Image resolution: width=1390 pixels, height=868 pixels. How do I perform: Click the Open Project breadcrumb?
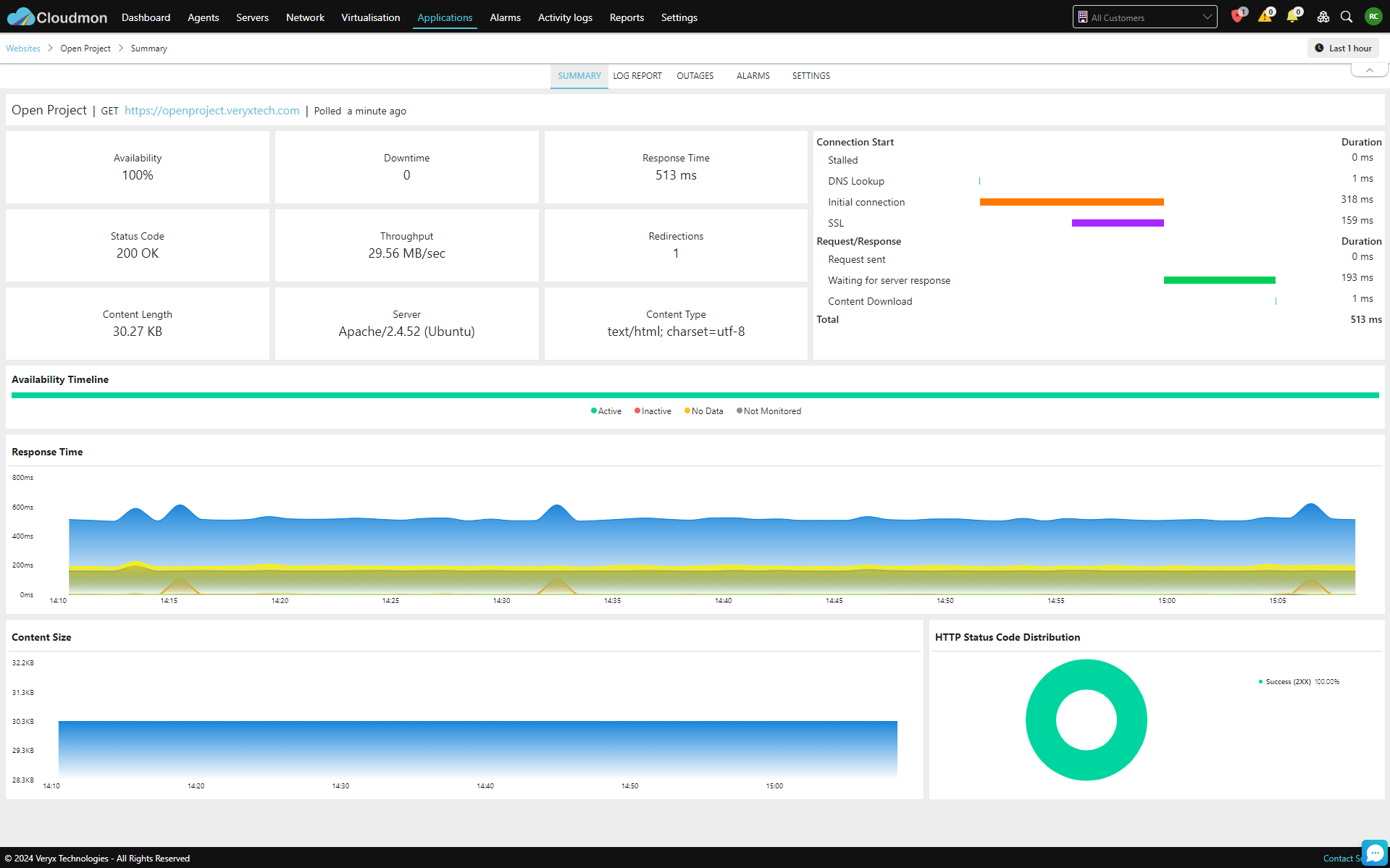coord(85,49)
